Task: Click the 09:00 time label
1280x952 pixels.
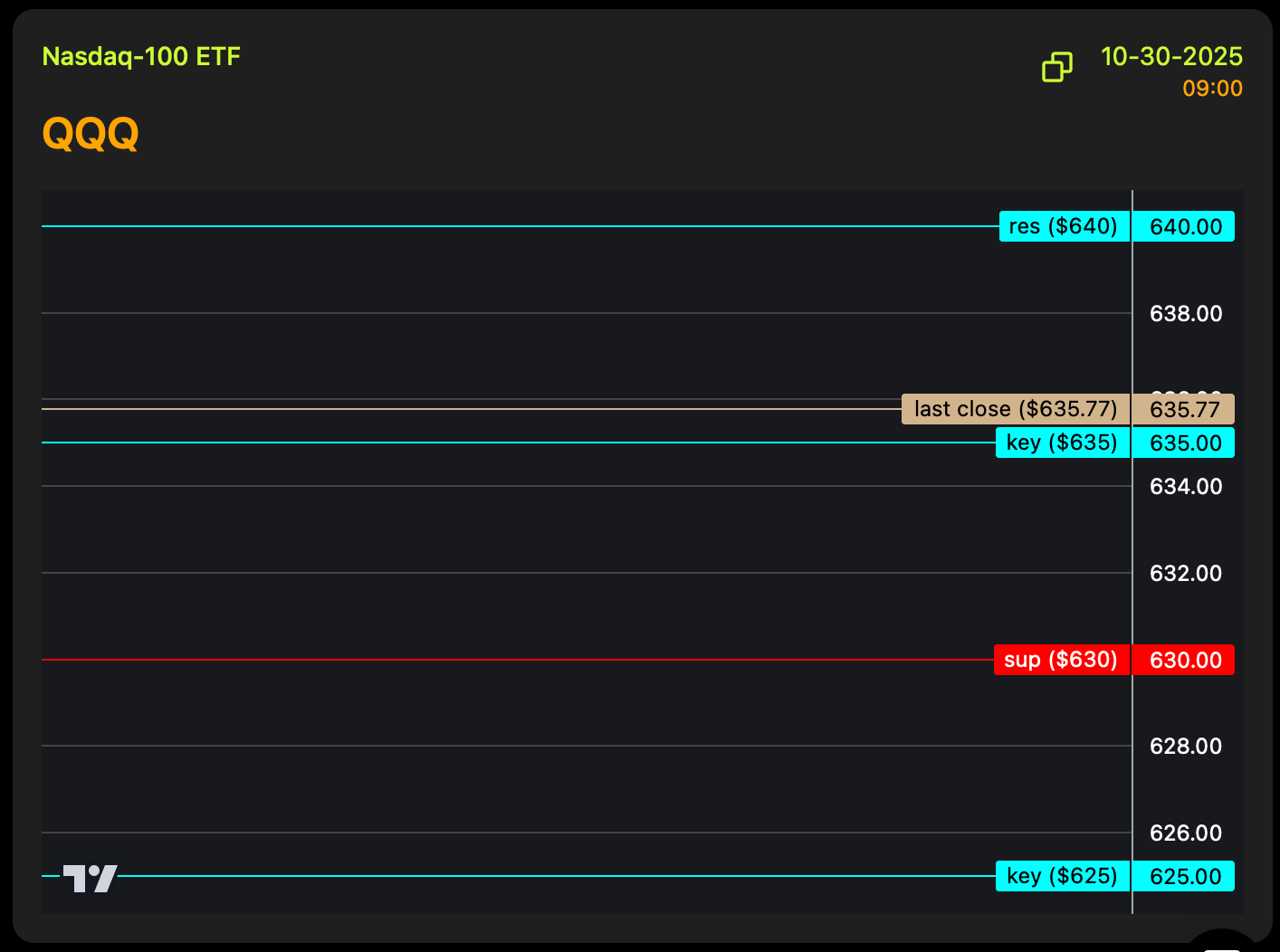Action: coord(1212,89)
